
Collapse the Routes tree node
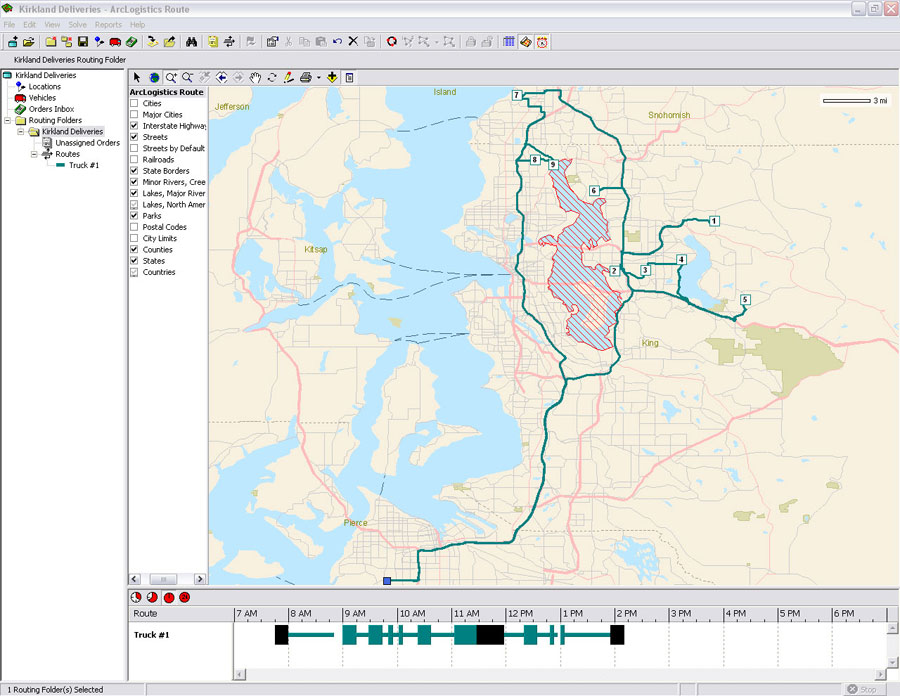(x=33, y=154)
